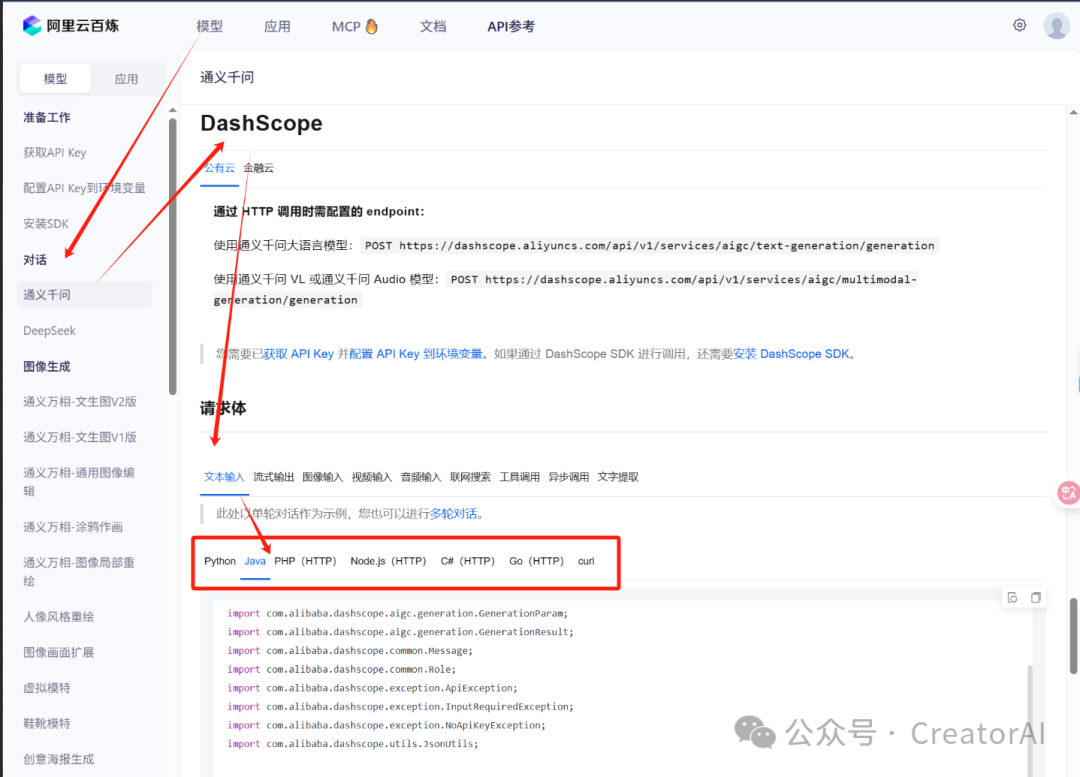Open the API参考 top navigation item
1080x777 pixels.
point(510,26)
